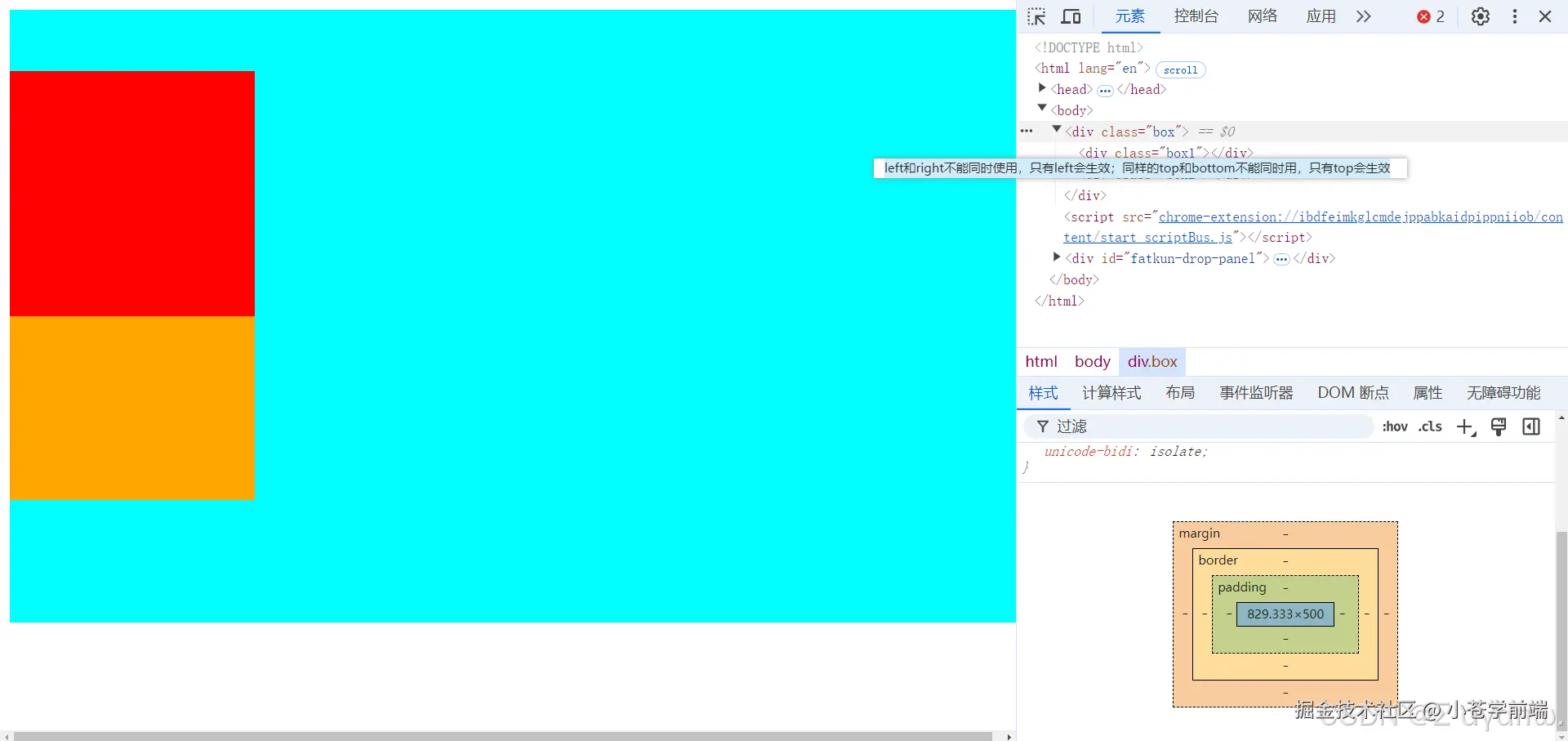Viewport: 1568px width, 741px height.
Task: Open the DevTools three-dot customize menu
Action: tap(1515, 16)
